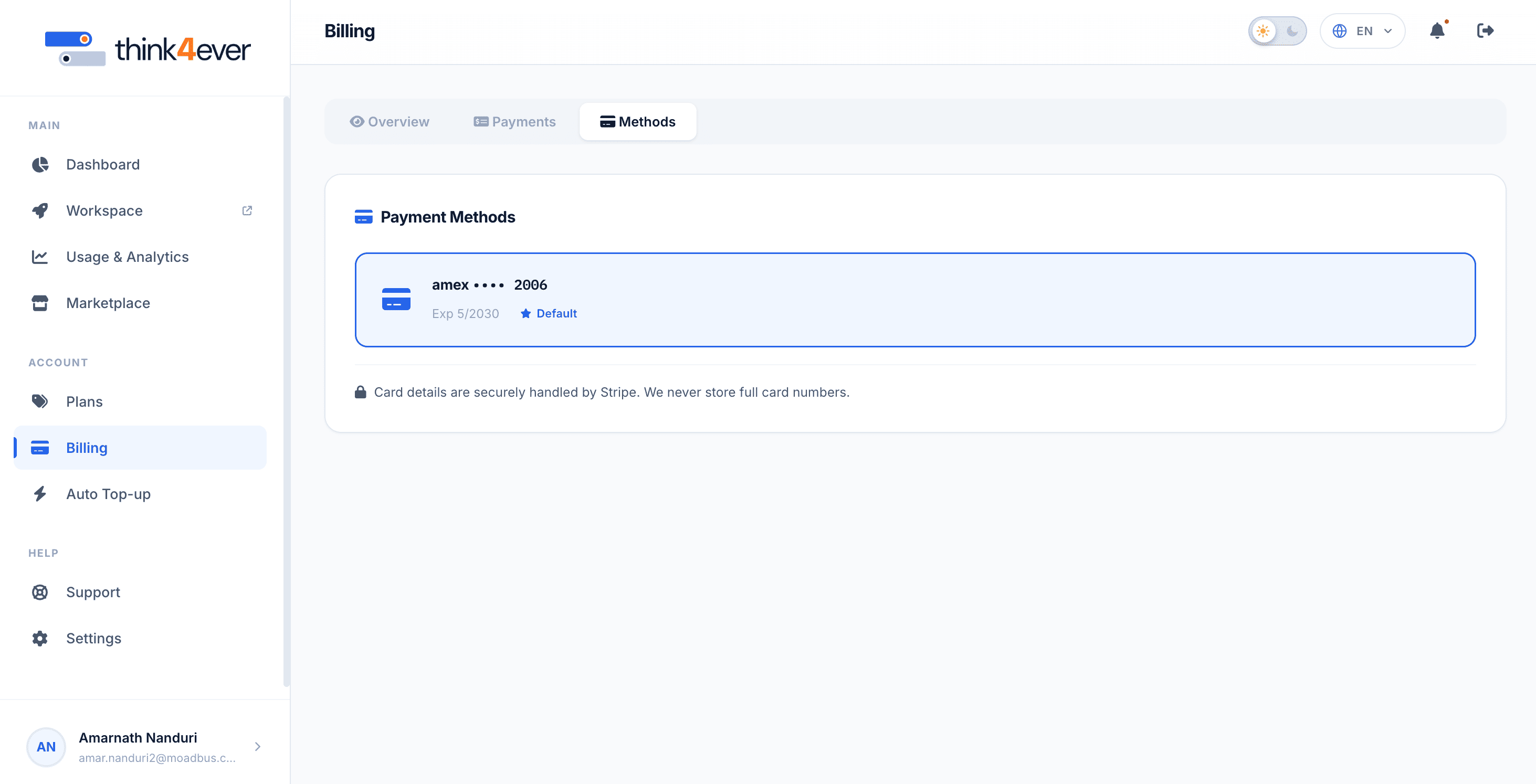Click the Workspace rocket icon

(40, 210)
